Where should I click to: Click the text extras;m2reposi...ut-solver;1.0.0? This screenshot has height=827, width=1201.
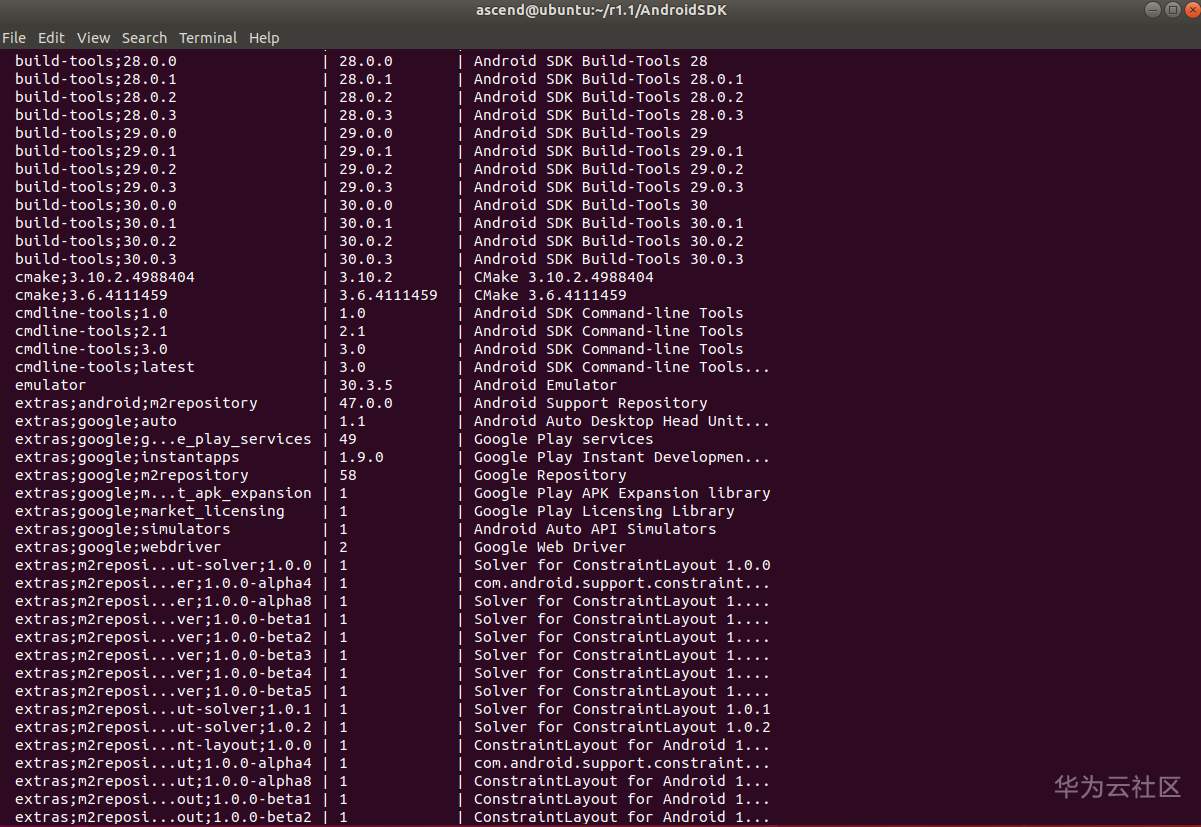tap(163, 565)
